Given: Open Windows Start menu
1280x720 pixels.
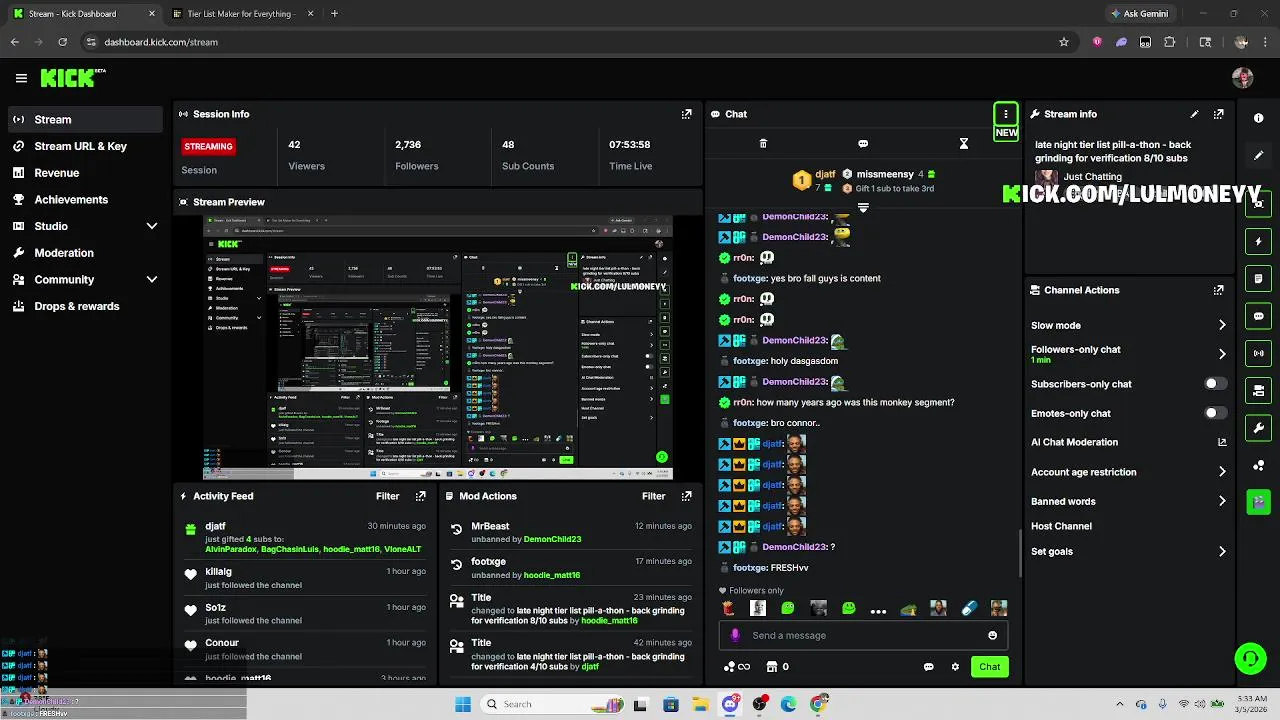Looking at the screenshot, I should 462,704.
